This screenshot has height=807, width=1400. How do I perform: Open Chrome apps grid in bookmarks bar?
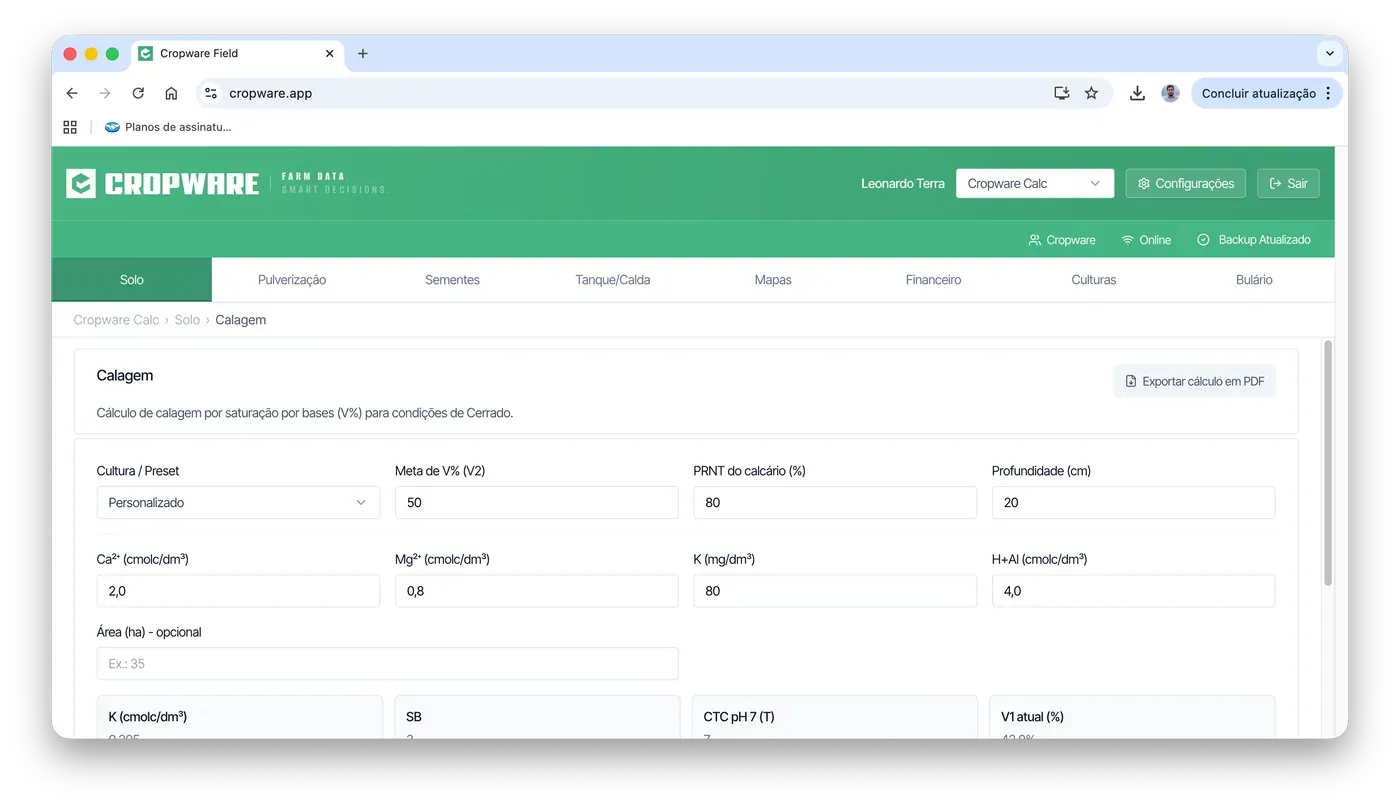click(70, 127)
